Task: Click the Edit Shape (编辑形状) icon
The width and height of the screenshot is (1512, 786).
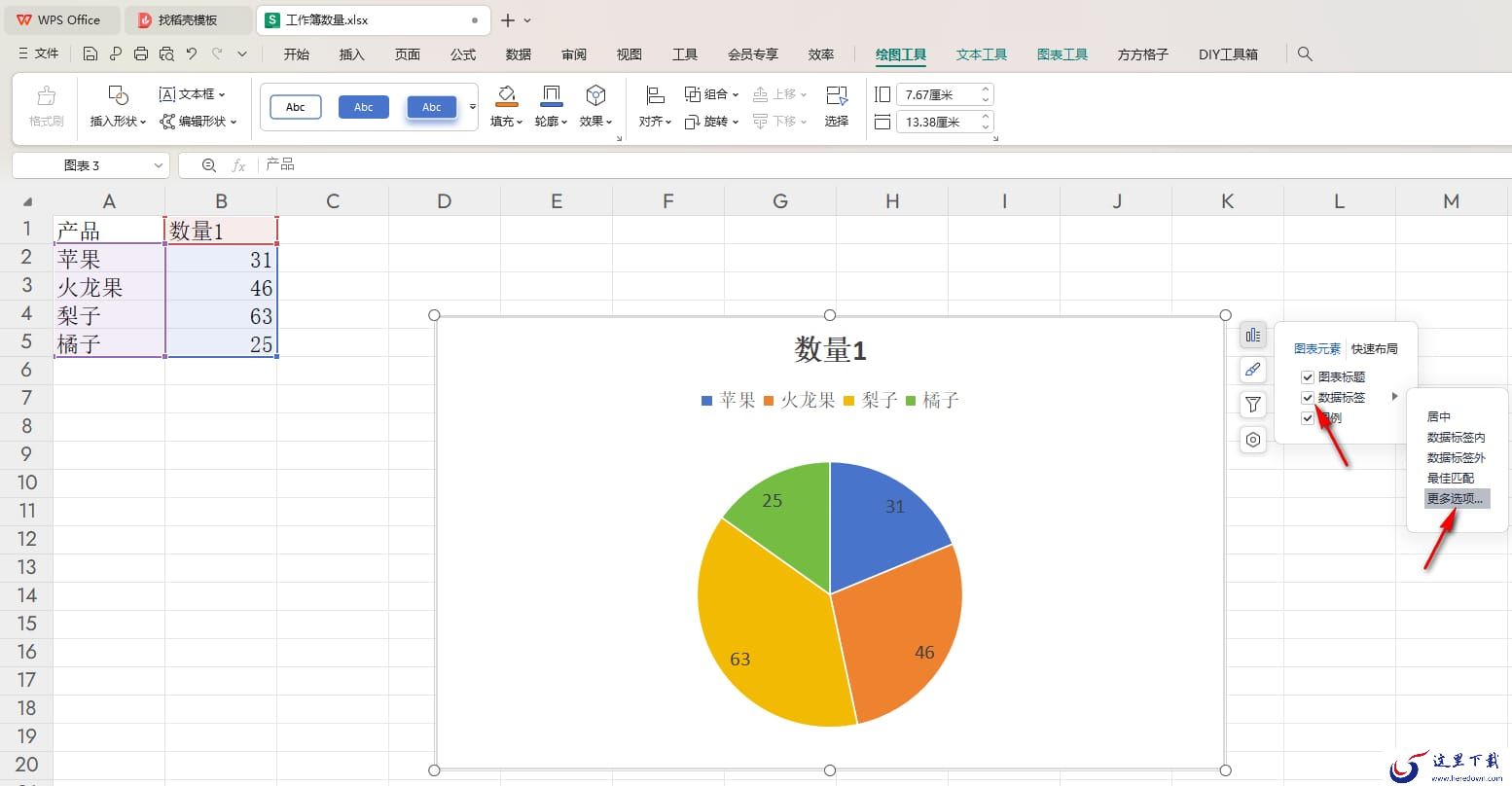Action: click(167, 122)
